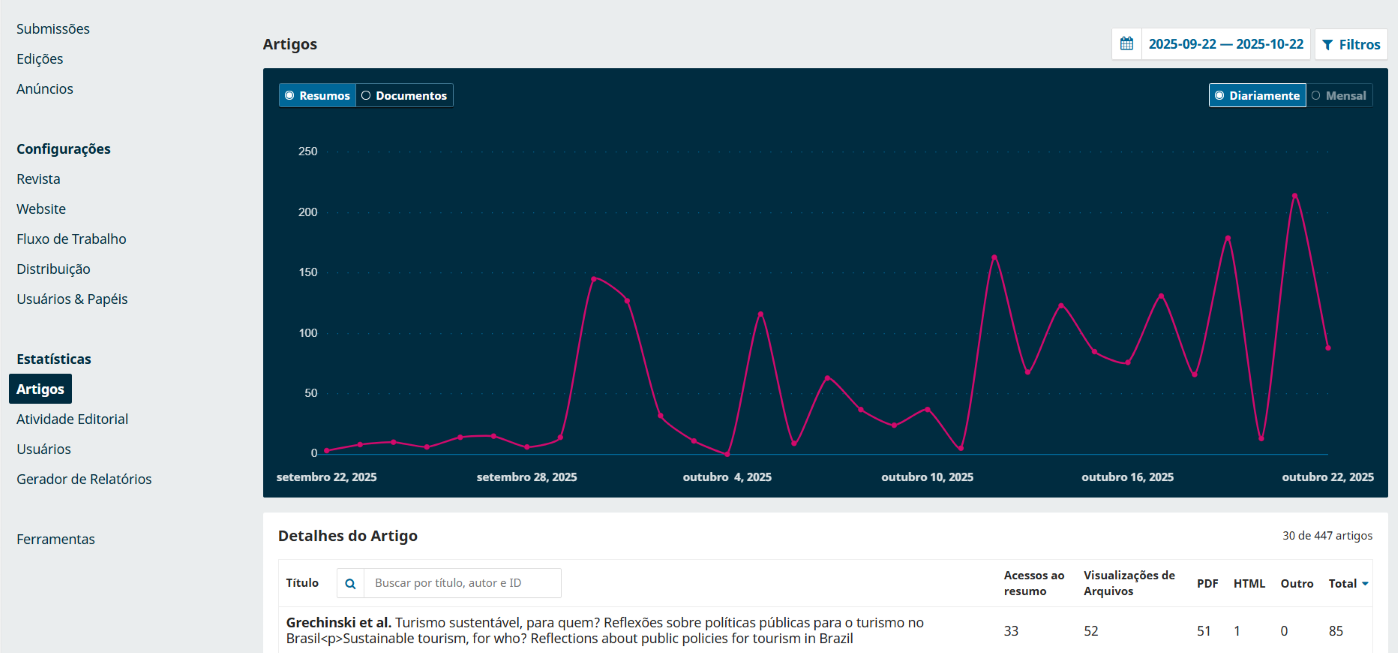Click the Total column sort arrow
The image size is (1398, 653).
[x=1365, y=584]
